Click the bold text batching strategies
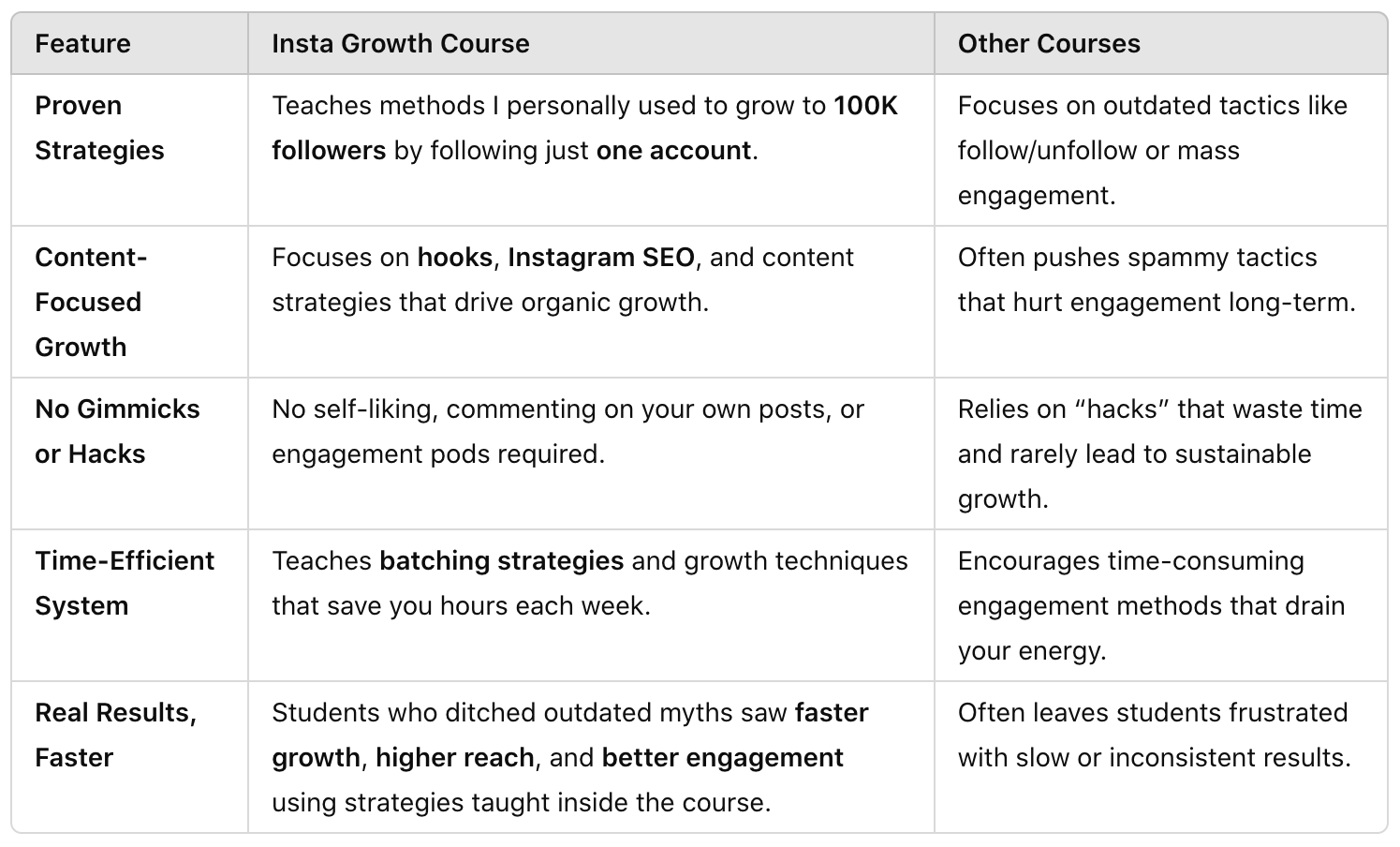Image resolution: width=1400 pixels, height=847 pixels. 501,561
